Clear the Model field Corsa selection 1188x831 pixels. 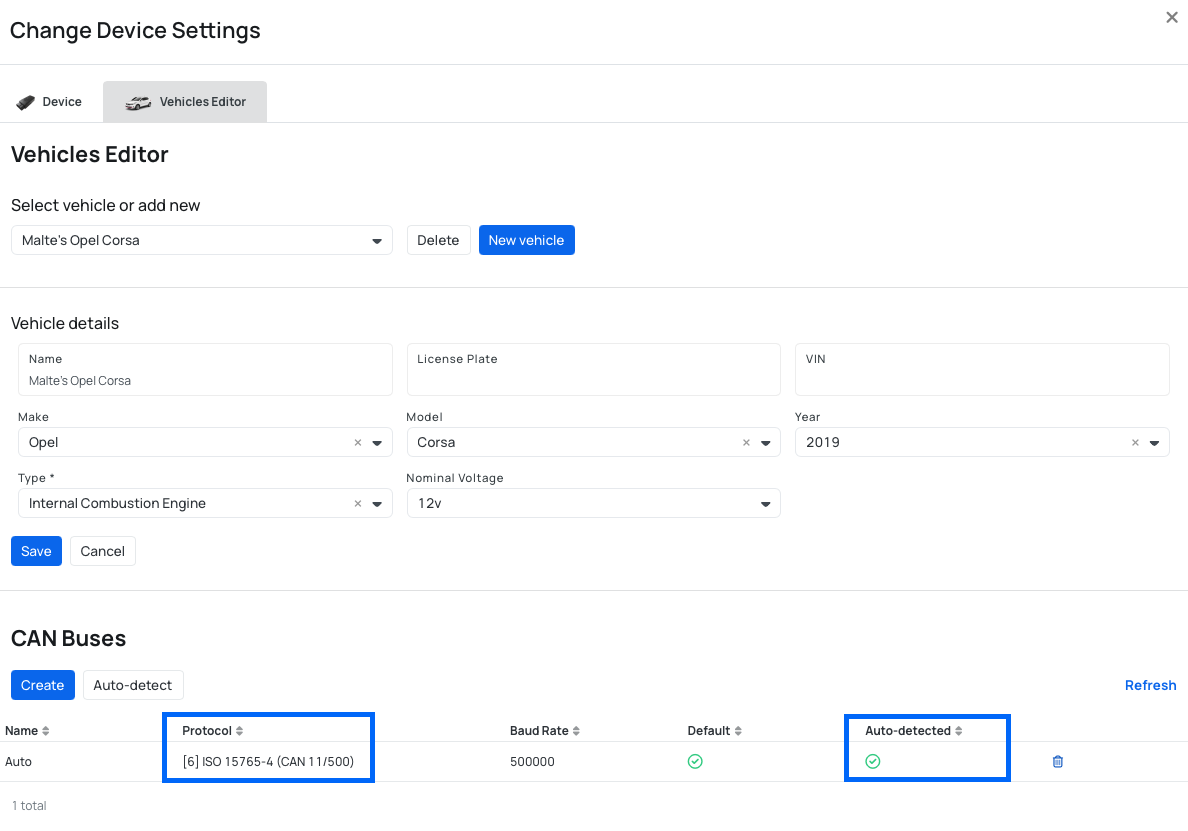click(x=746, y=443)
